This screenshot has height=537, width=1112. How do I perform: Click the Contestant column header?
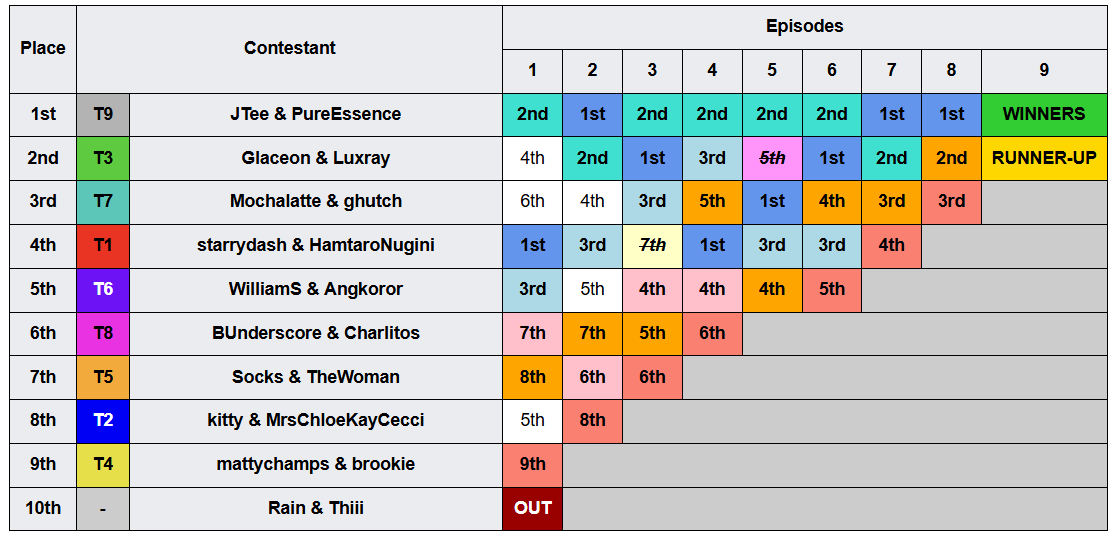pos(289,49)
